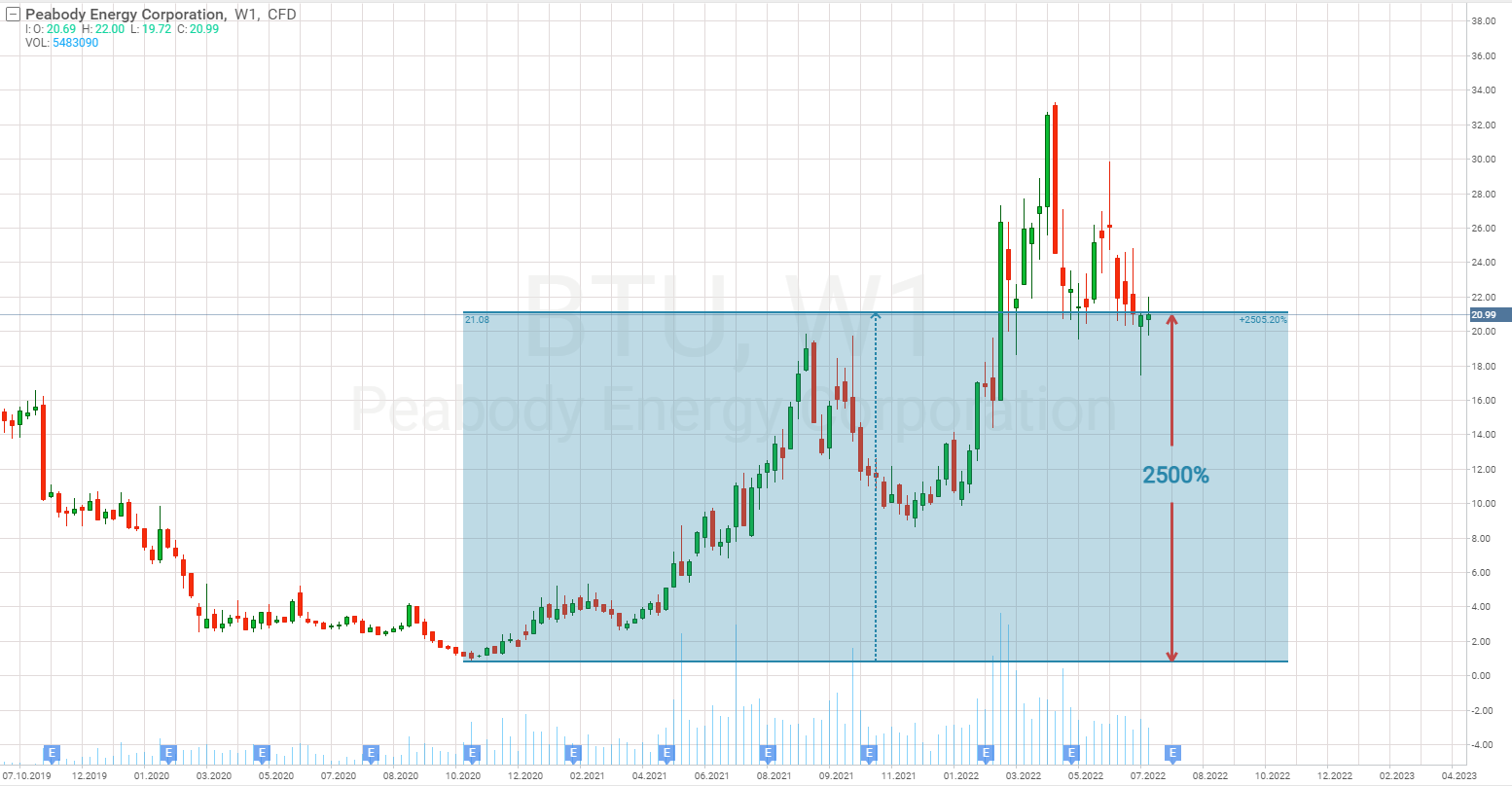Click the 11.2021 date axis label
1512x786 pixels.
[x=898, y=775]
